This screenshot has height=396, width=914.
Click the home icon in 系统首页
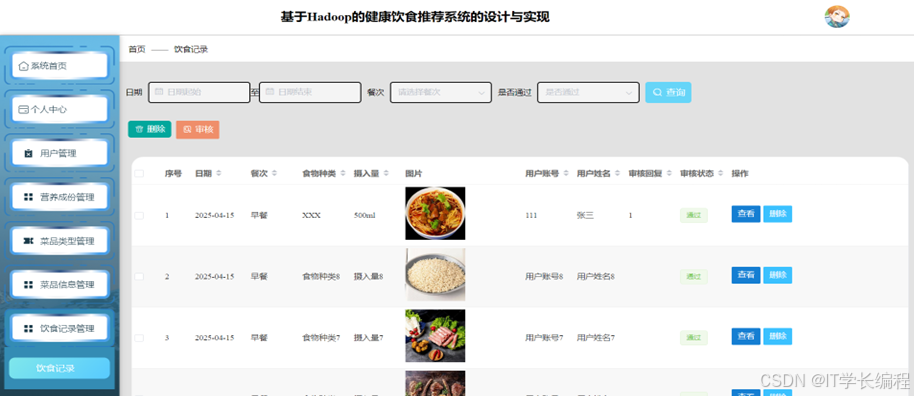tap(23, 66)
